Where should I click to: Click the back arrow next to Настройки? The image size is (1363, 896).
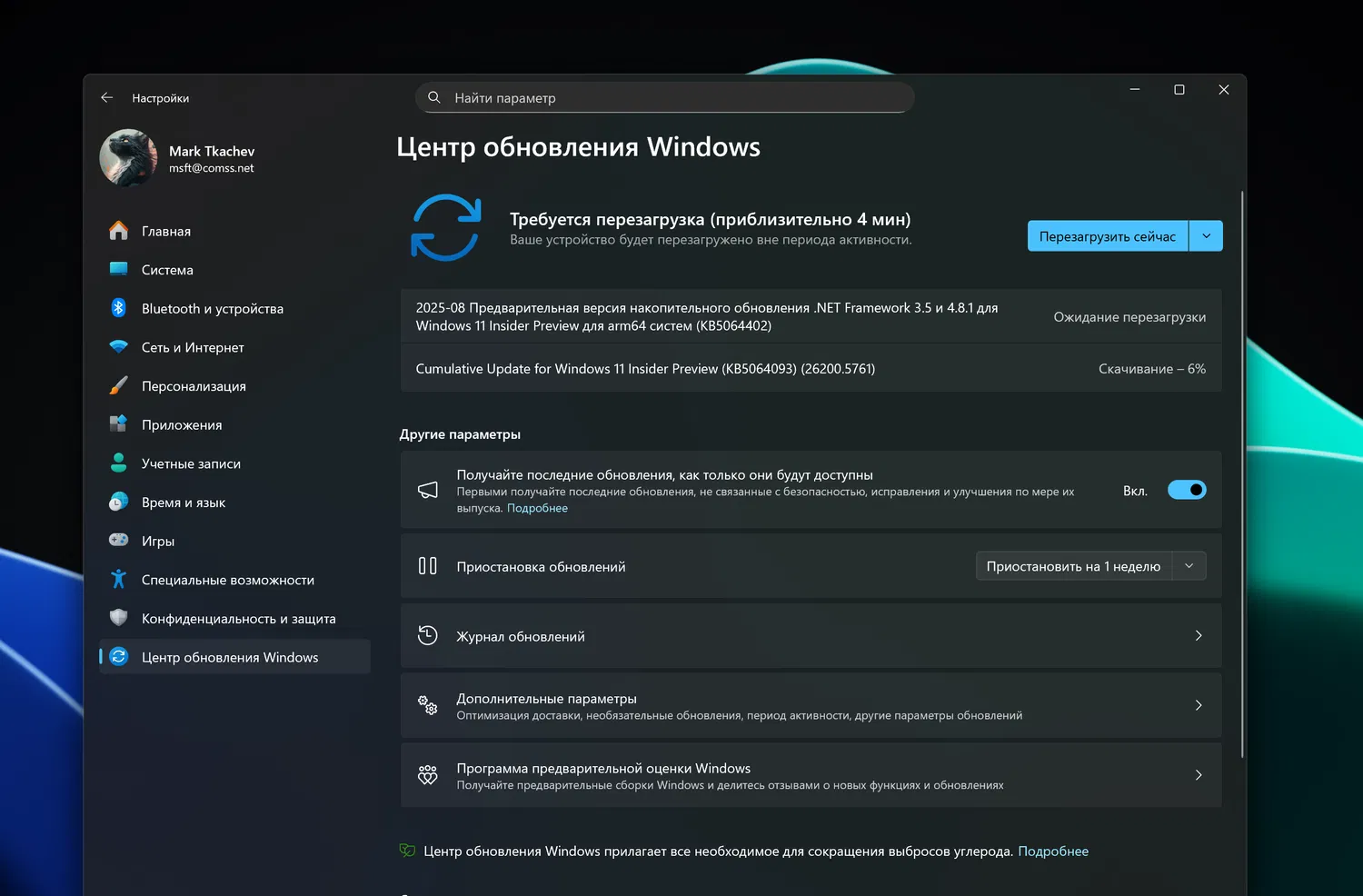click(x=106, y=97)
